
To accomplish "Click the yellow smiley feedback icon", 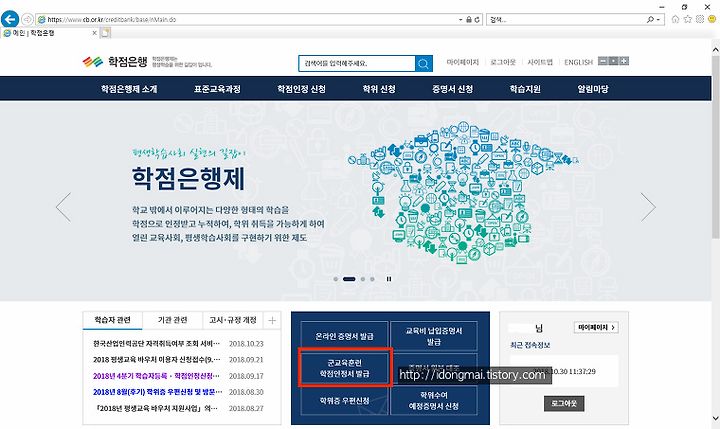I will 712,19.
